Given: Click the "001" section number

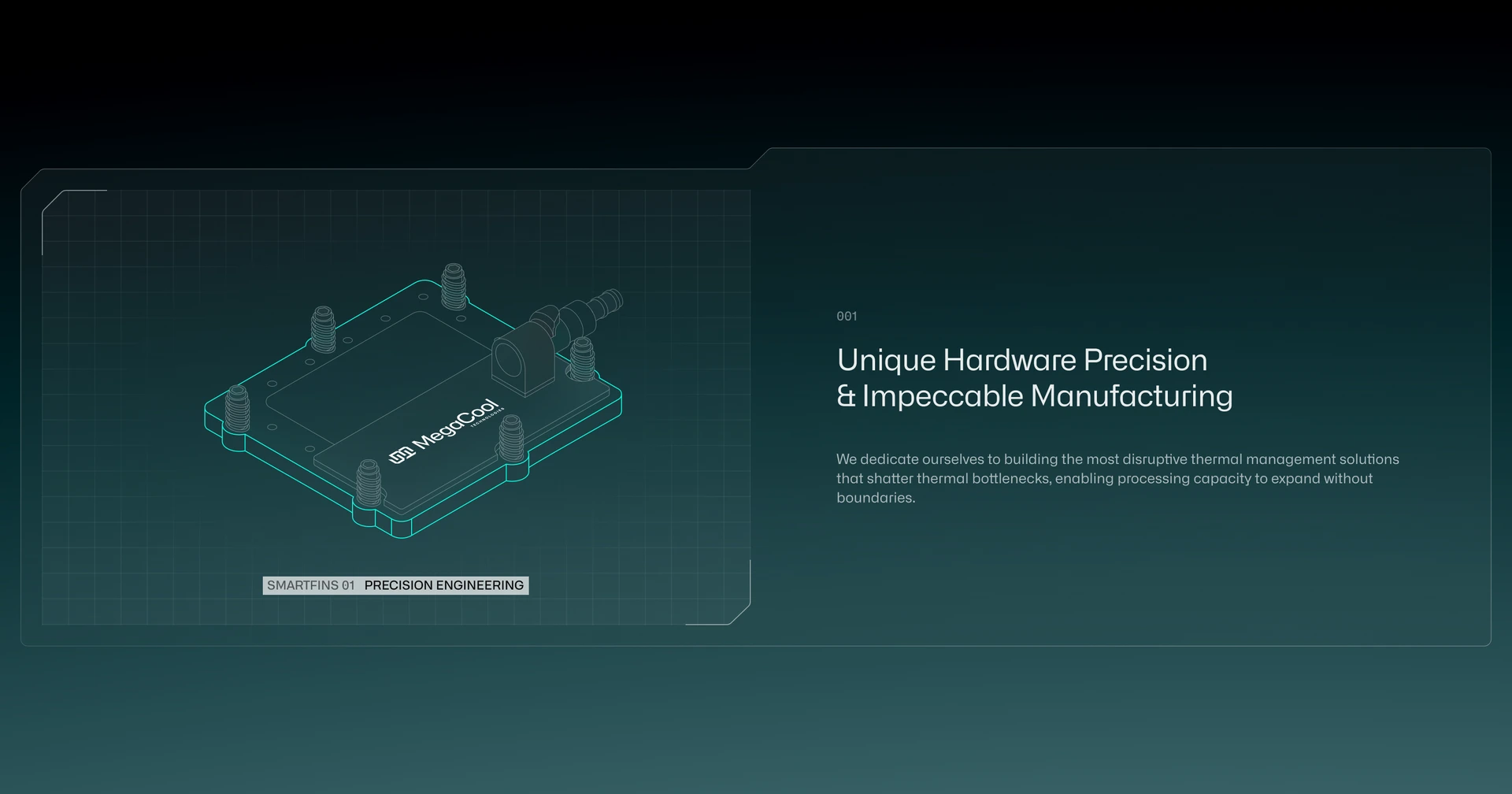Looking at the screenshot, I should 847,316.
